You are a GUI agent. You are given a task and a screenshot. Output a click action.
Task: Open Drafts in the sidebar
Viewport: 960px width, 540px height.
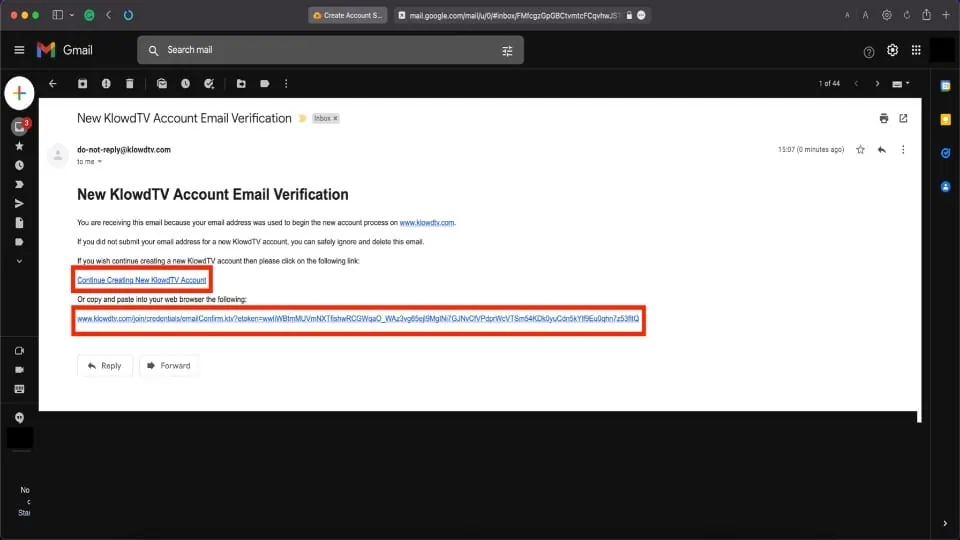(19, 223)
